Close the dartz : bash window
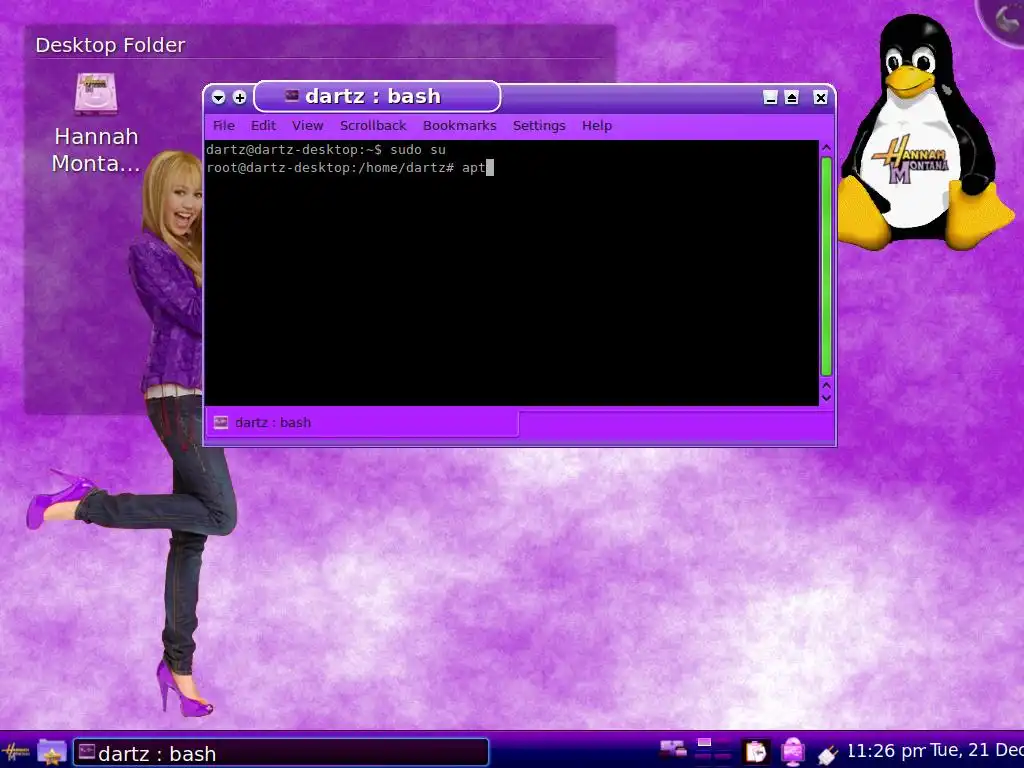Screen dimensions: 1024x768 pos(820,98)
